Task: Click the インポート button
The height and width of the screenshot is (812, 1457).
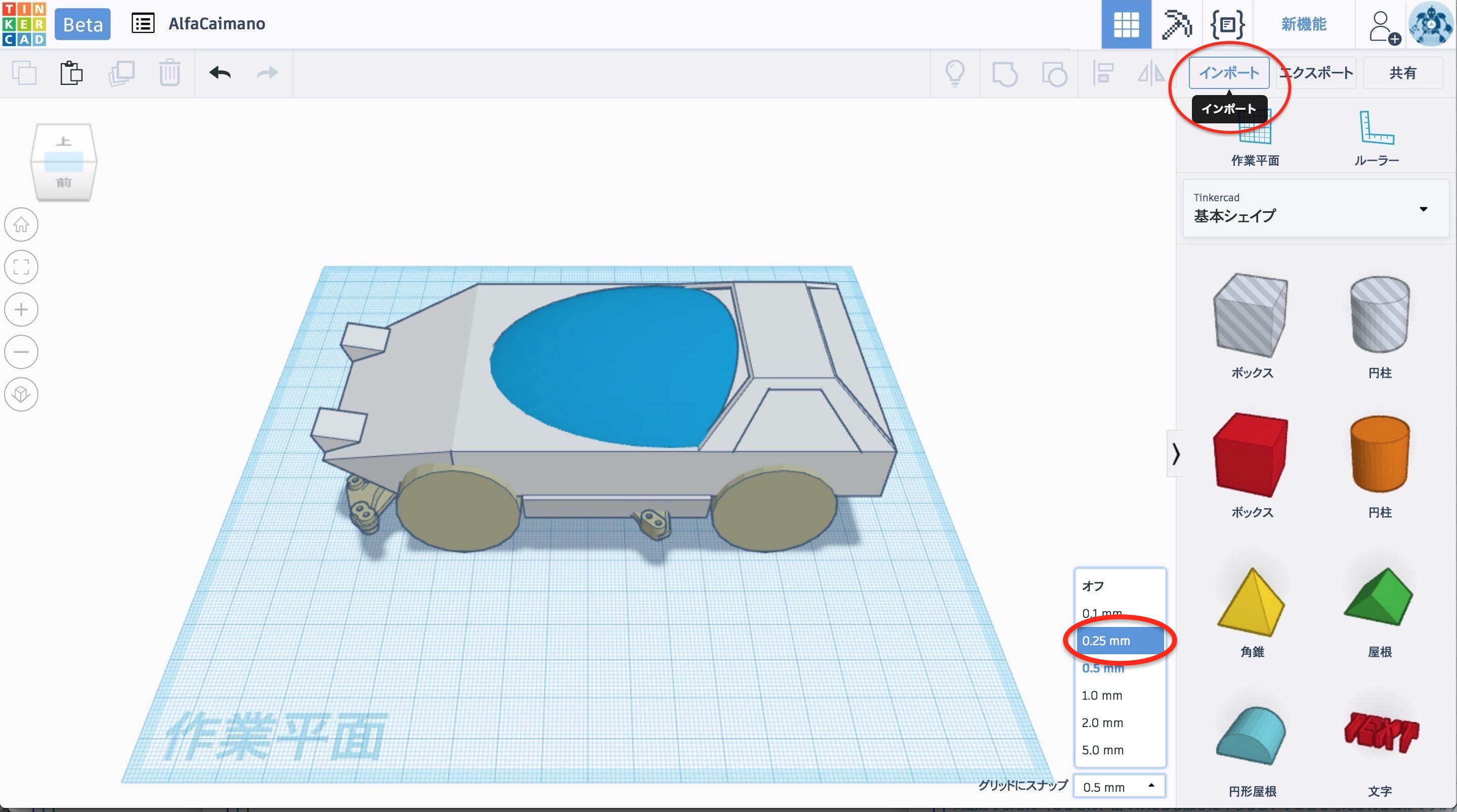Action: [x=1228, y=73]
